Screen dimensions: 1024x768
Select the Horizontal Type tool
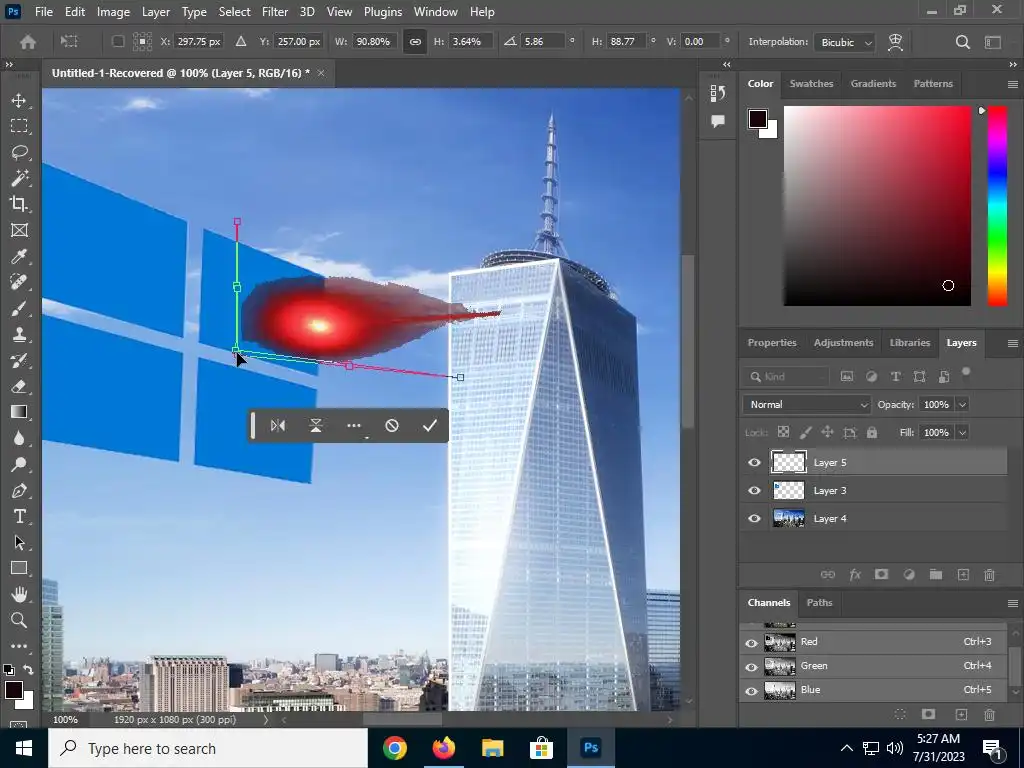point(19,517)
